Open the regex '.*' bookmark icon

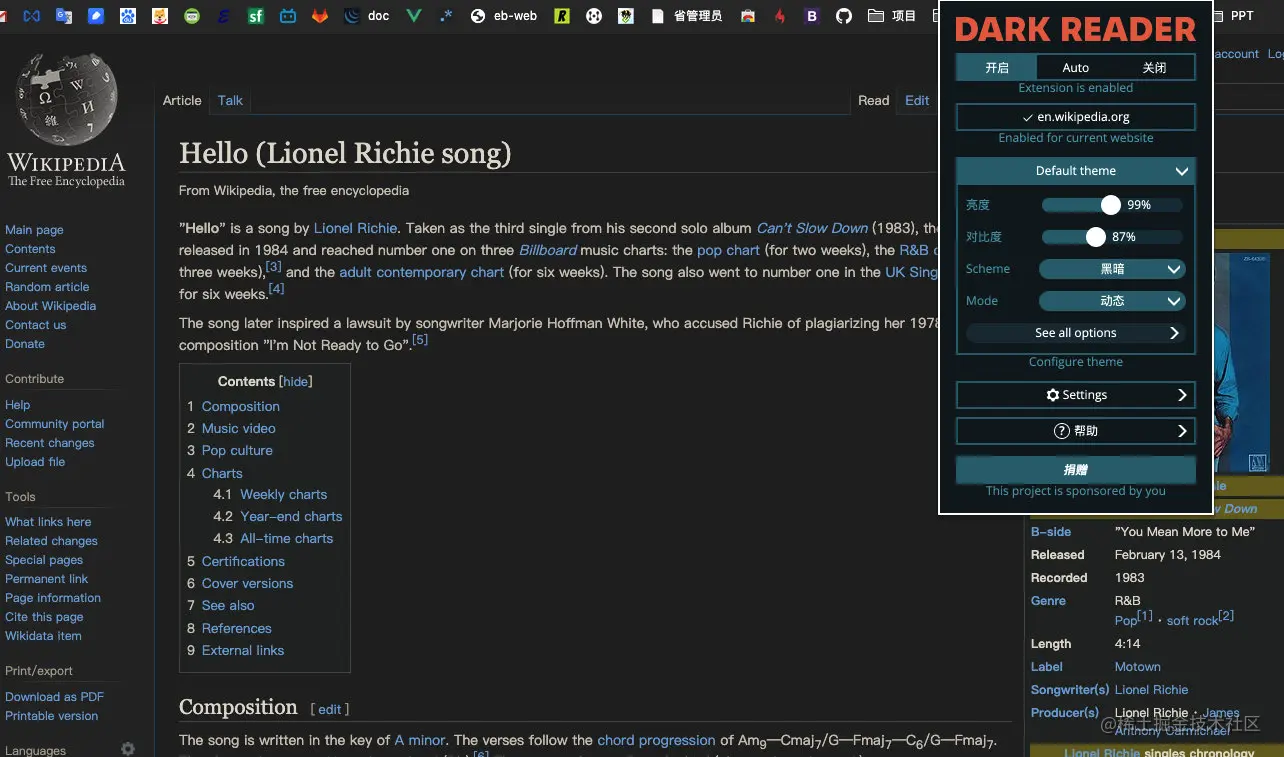coord(446,16)
